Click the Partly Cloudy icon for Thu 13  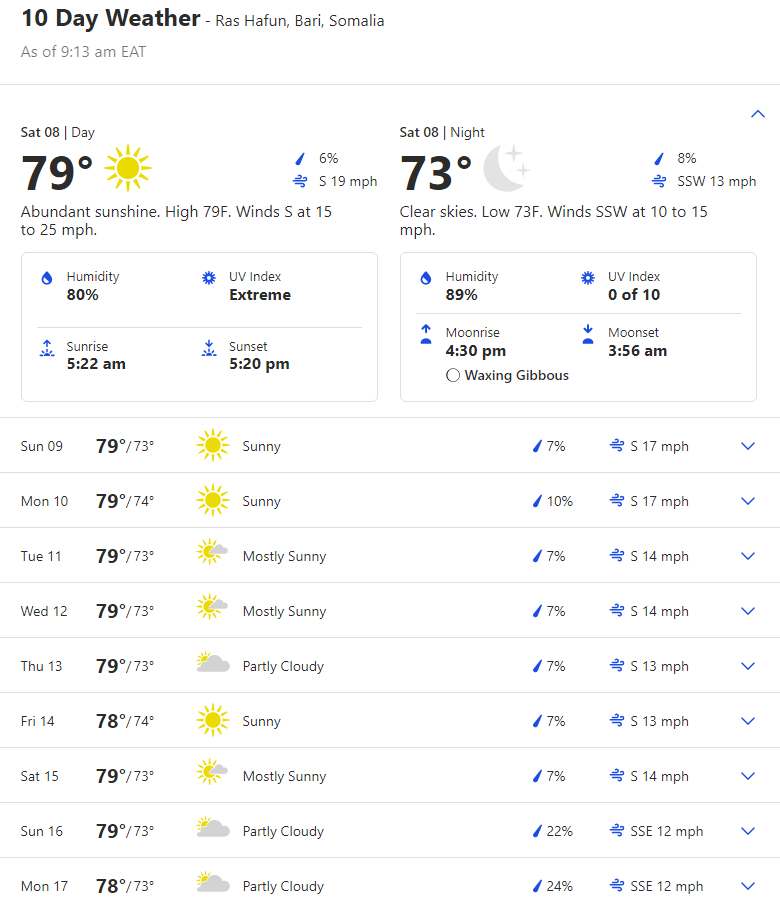click(x=212, y=664)
